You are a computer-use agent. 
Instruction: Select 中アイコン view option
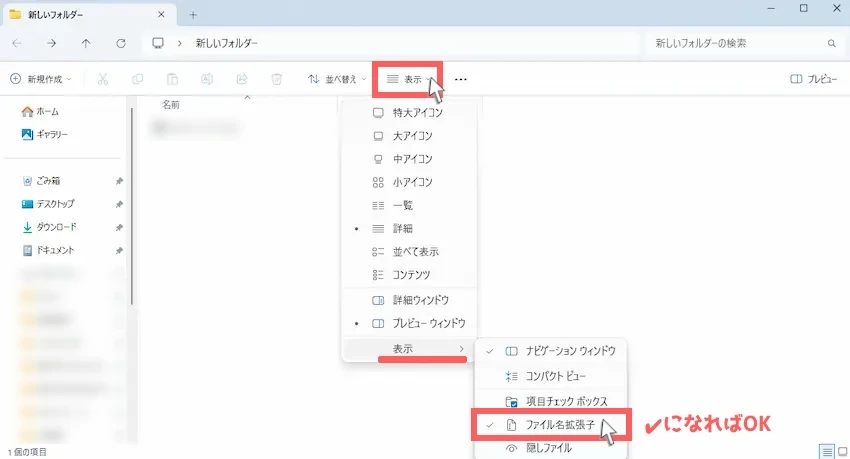(x=409, y=159)
